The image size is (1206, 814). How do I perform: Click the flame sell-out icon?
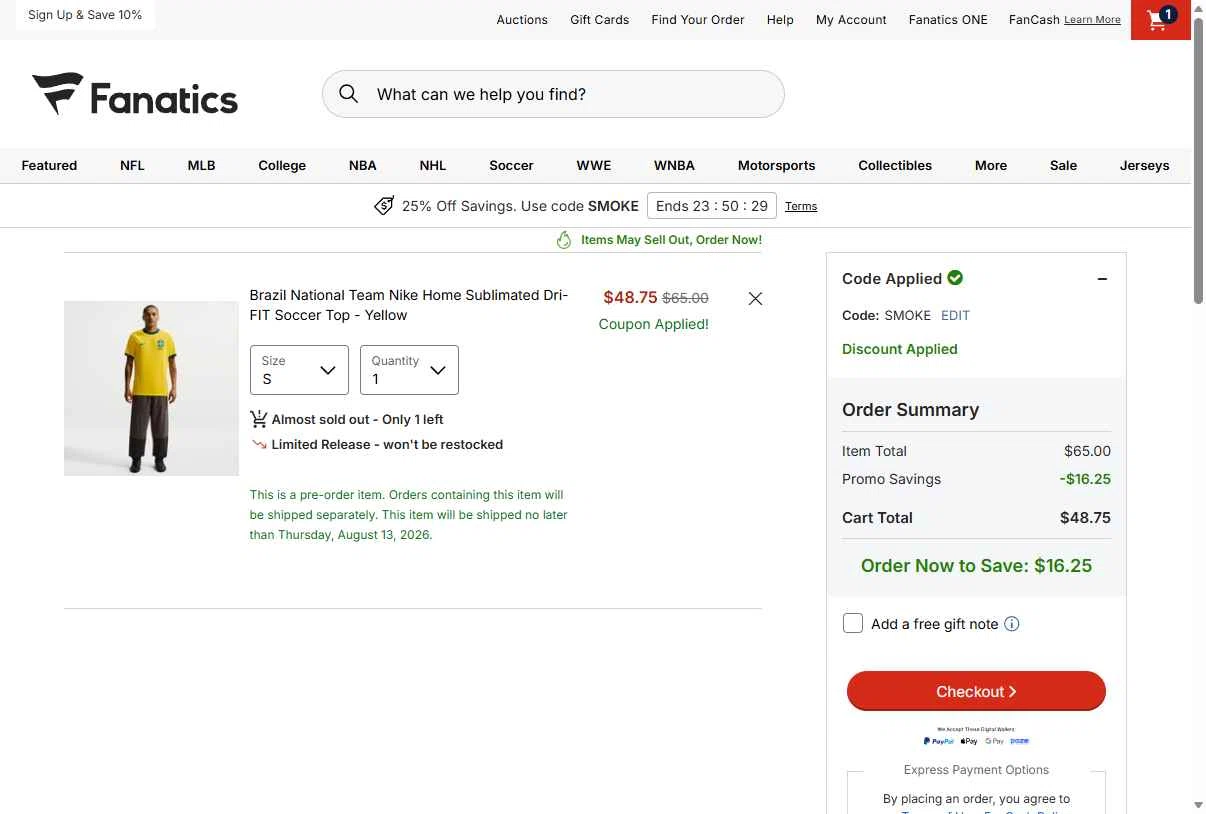point(564,240)
